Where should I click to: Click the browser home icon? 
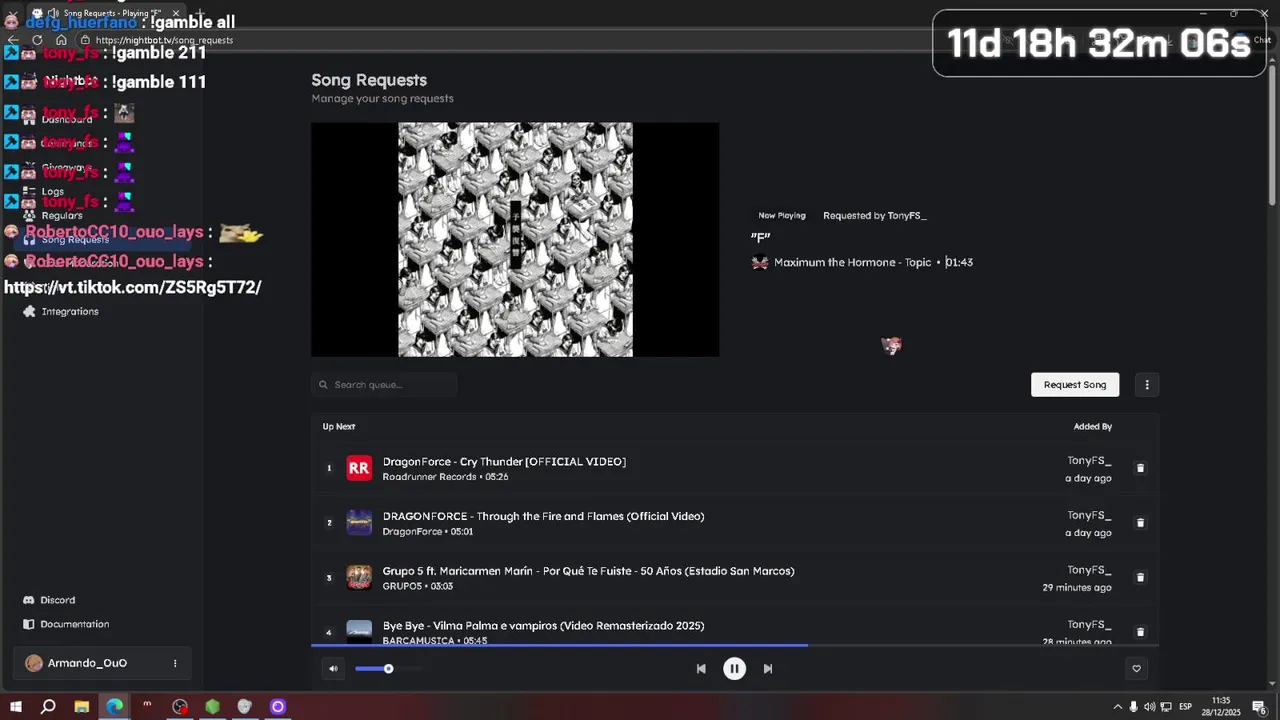tap(61, 40)
